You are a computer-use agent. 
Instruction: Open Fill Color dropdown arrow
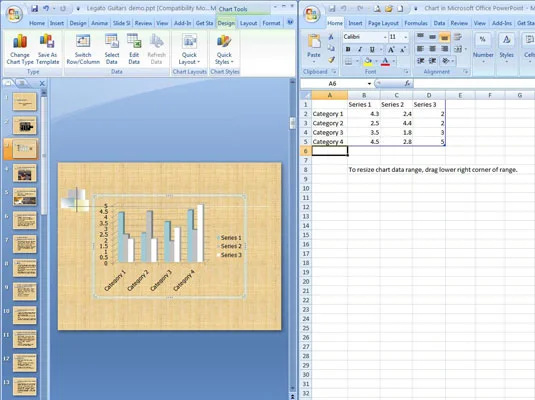click(x=376, y=61)
